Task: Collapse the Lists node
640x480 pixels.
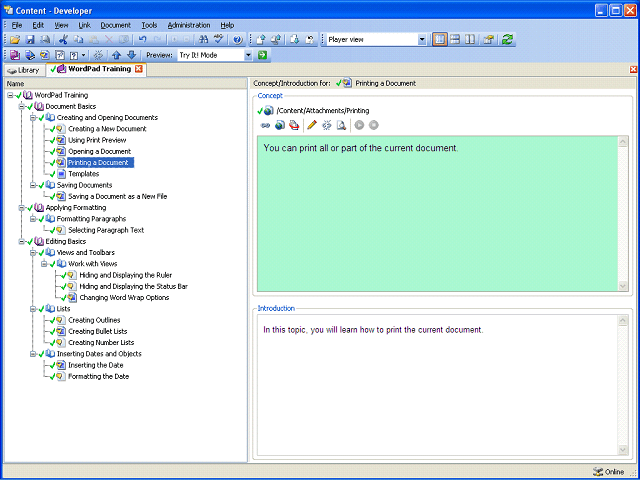Action: coord(33,309)
